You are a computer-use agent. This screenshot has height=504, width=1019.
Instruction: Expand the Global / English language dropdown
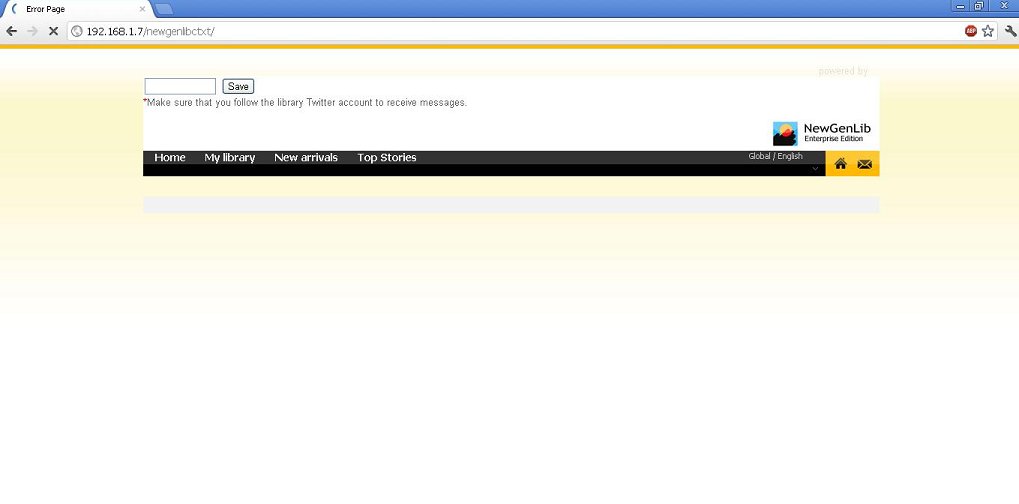[775, 156]
